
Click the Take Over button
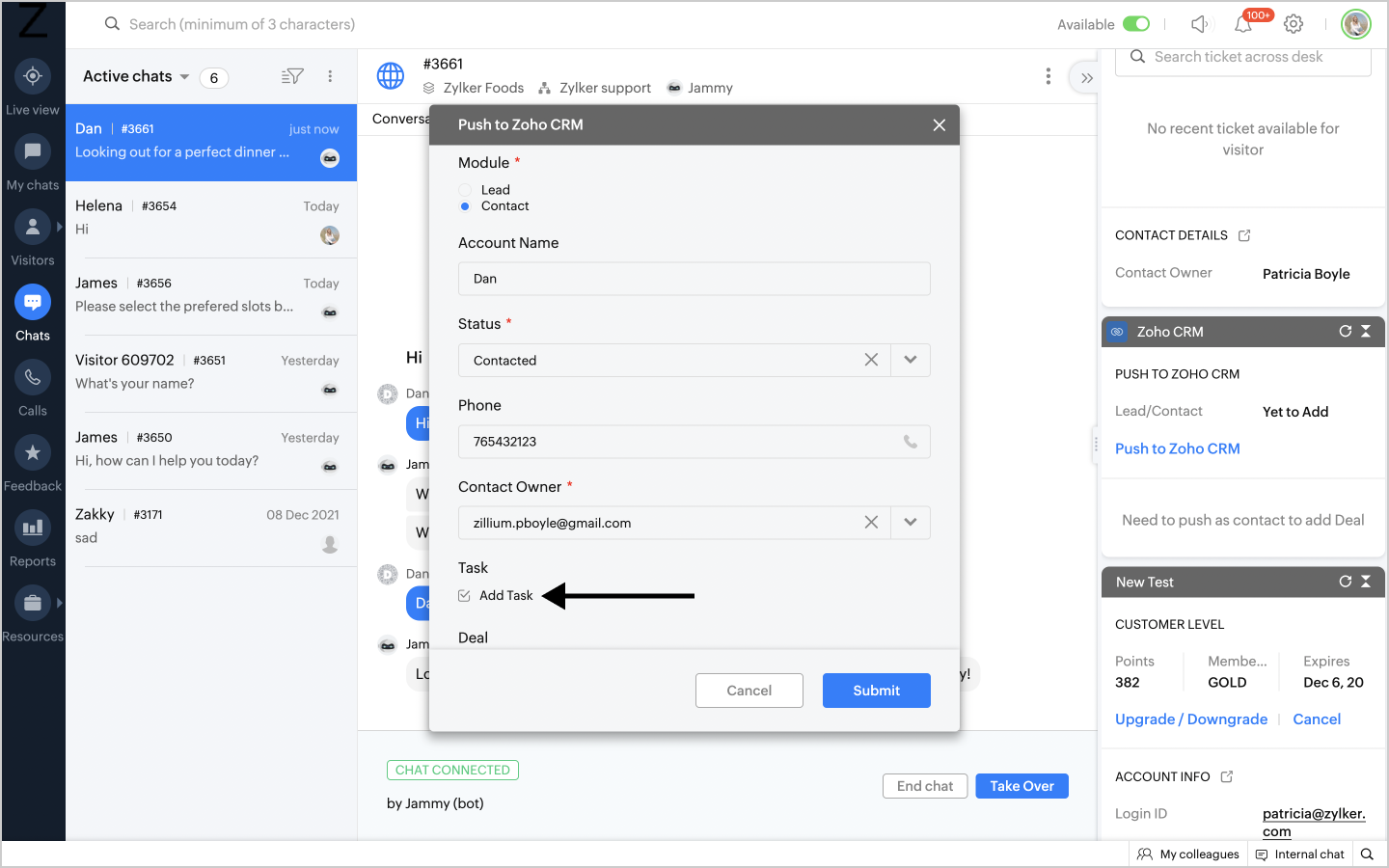tap(1022, 786)
